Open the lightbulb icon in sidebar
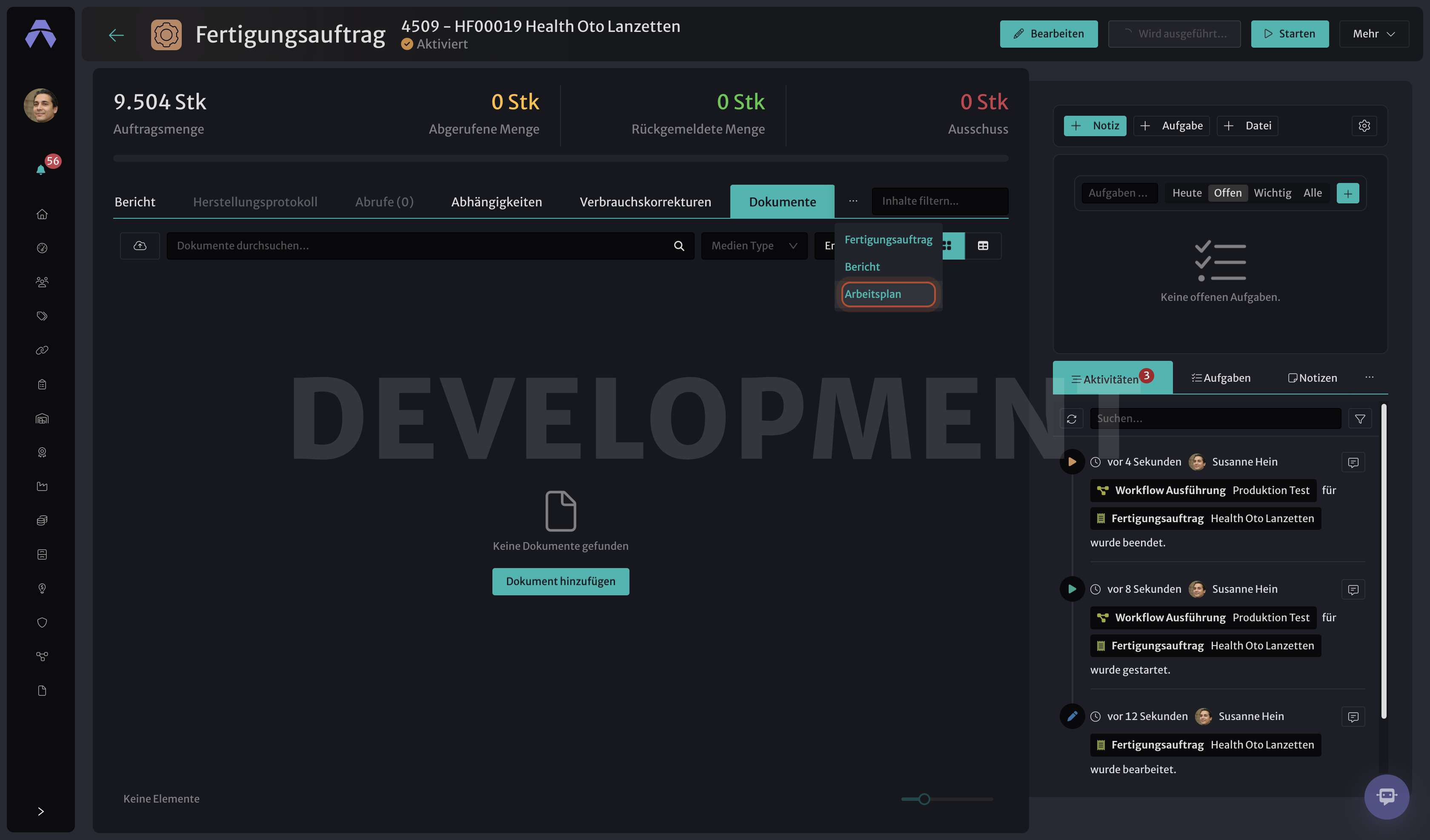The image size is (1430, 840). click(41, 589)
